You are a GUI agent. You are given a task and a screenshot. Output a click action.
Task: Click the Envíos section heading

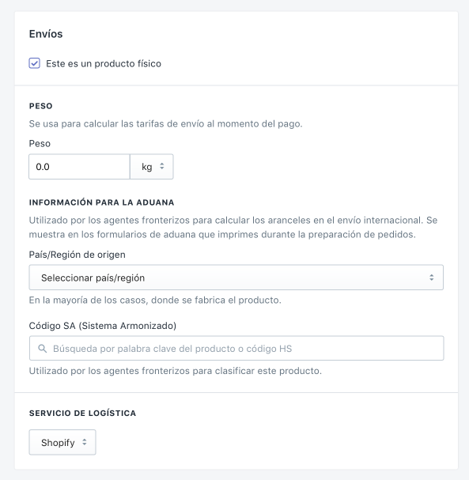(x=46, y=34)
